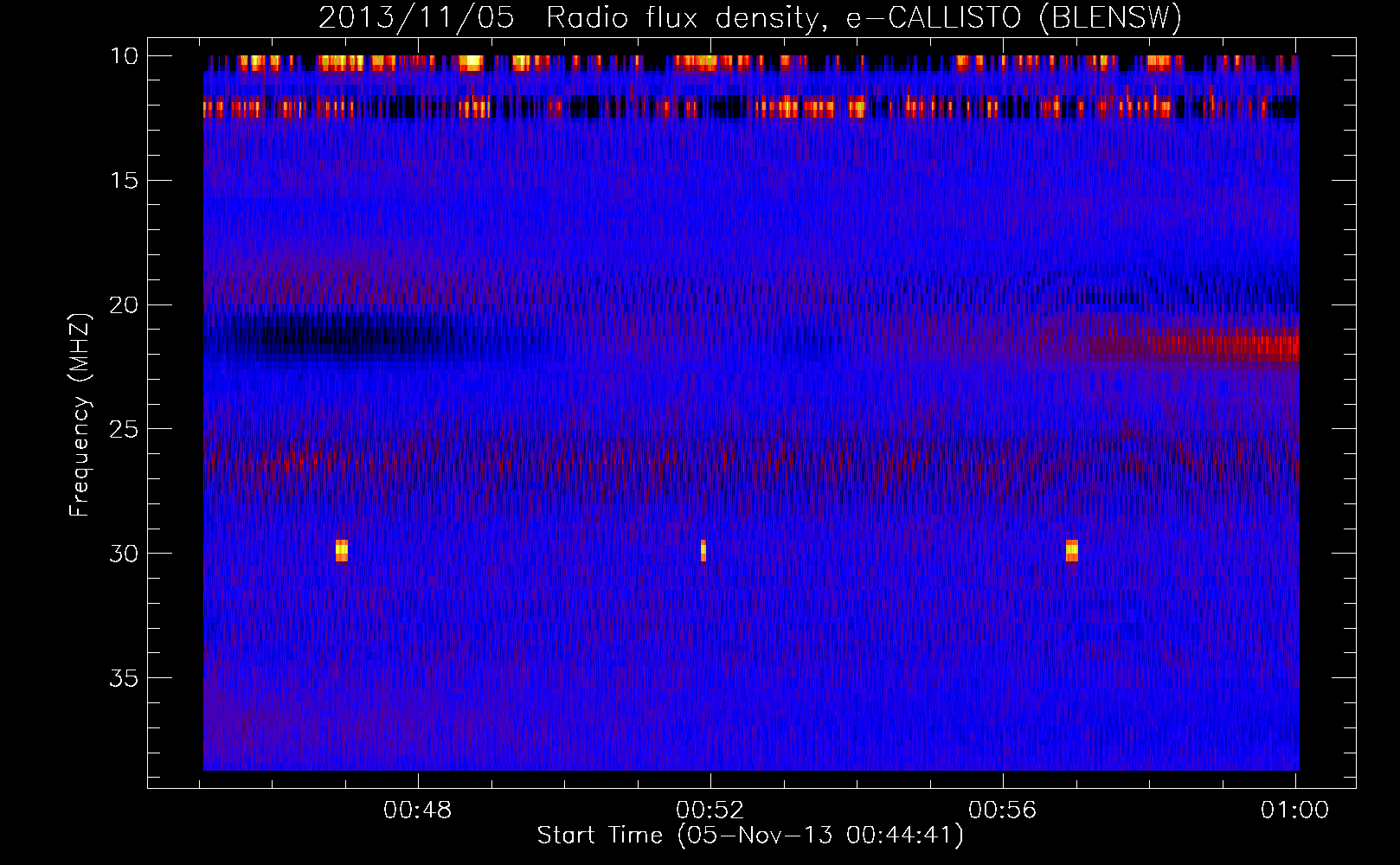Click the frequency tick label "25"
1400x865 pixels.
[x=125, y=429]
